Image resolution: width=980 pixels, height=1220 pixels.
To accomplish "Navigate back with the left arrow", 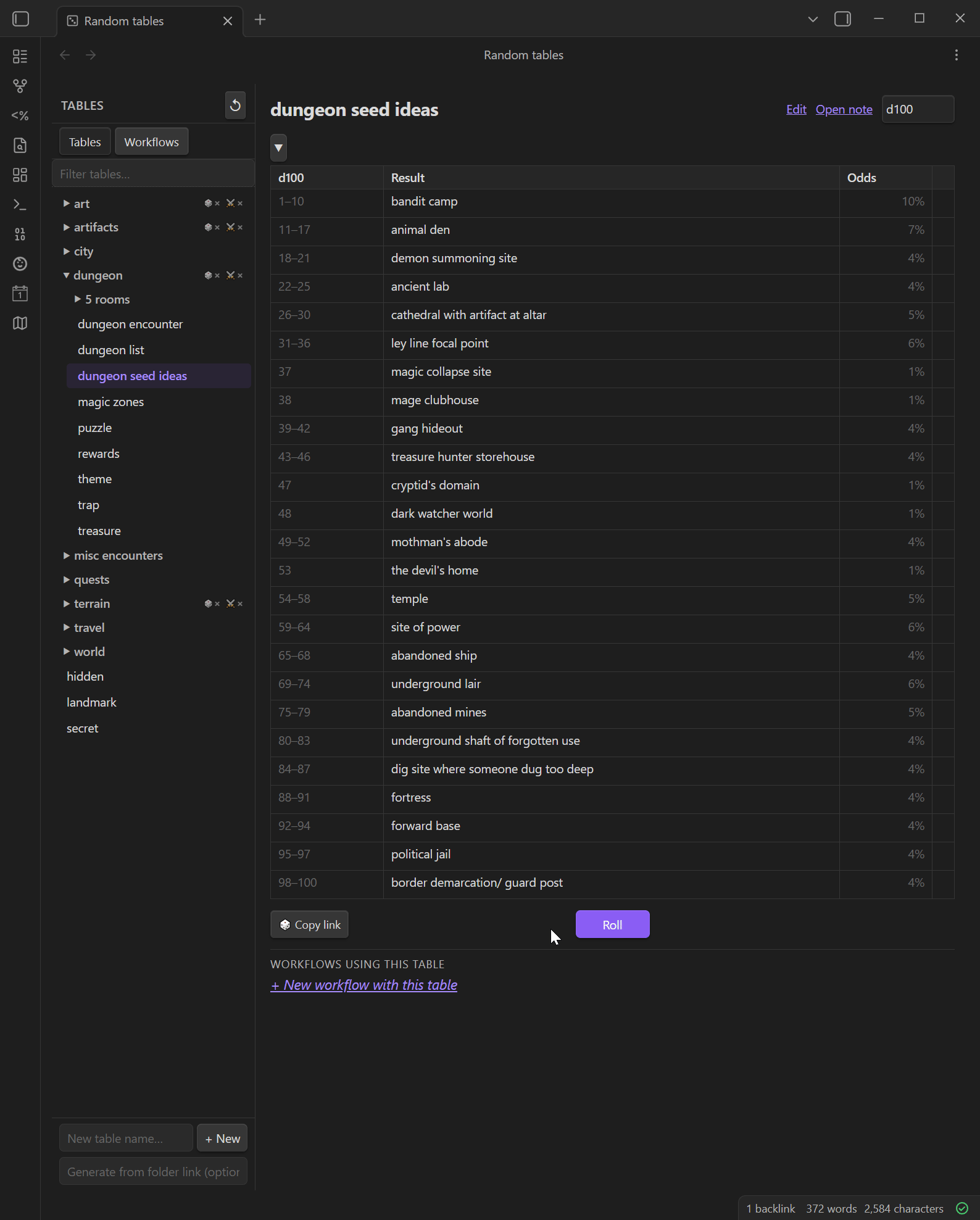I will tap(65, 55).
